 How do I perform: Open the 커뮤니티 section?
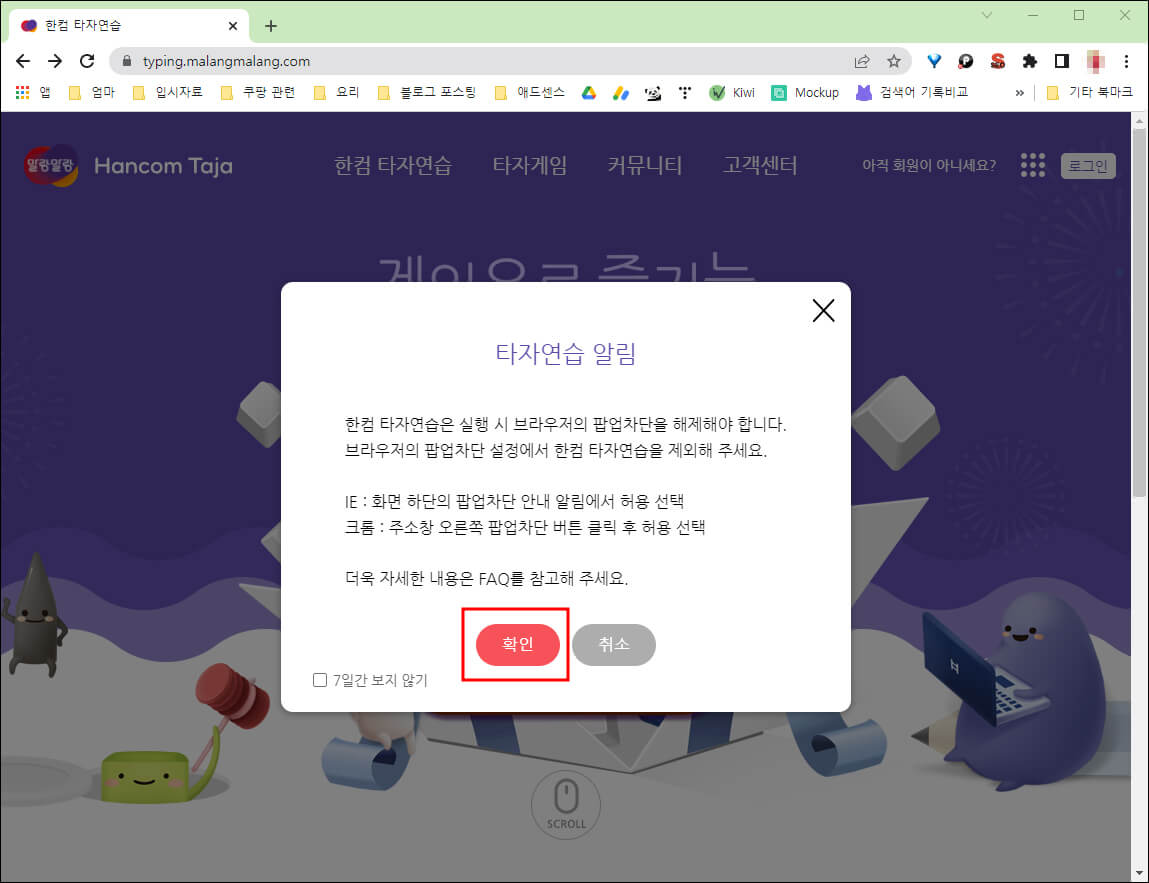coord(645,167)
